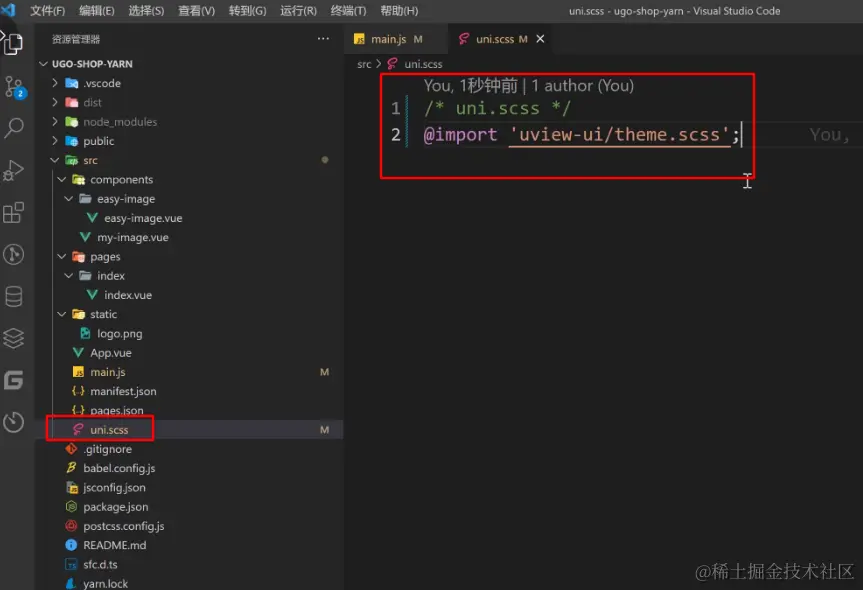The width and height of the screenshot is (863, 590).
Task: Open the Database activity bar icon
Action: pos(14,296)
